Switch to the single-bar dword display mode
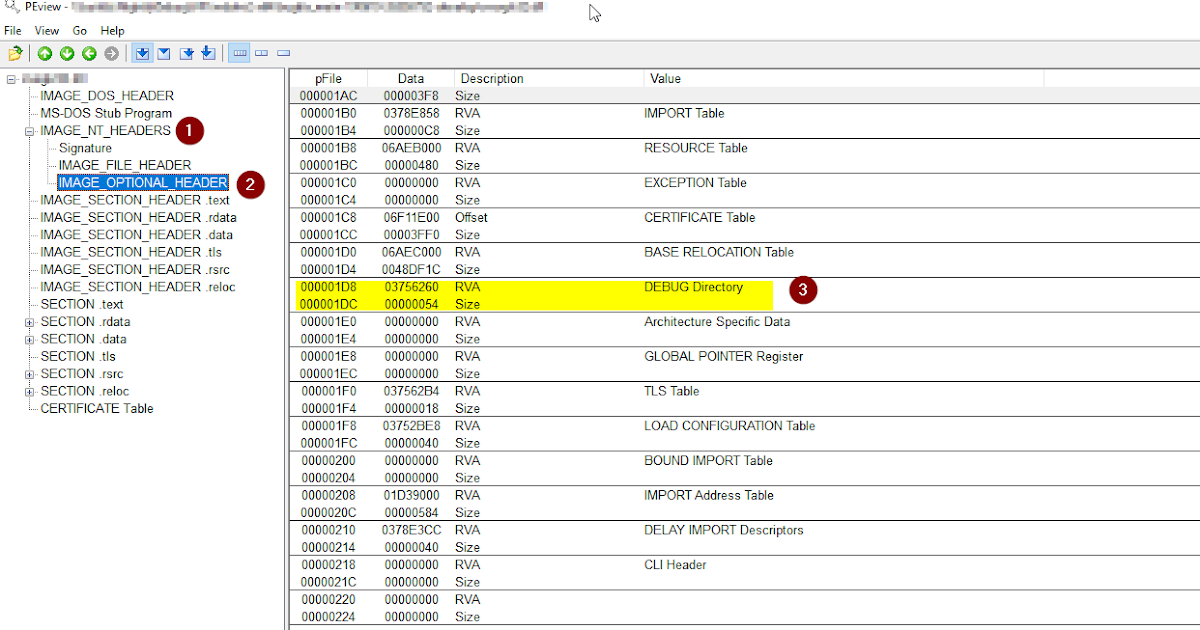The image size is (1200, 630). (284, 53)
